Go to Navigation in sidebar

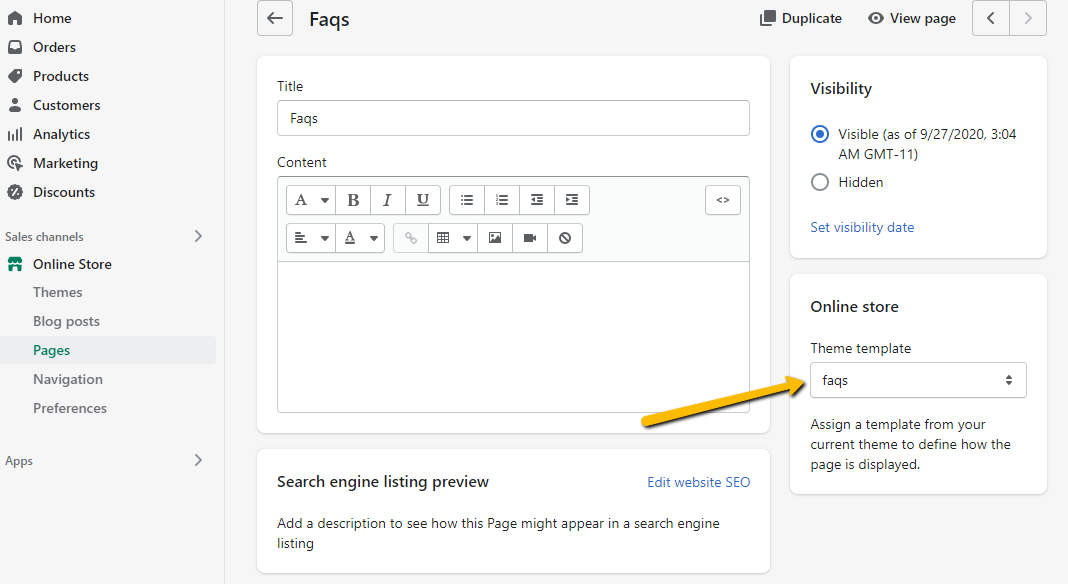click(68, 379)
